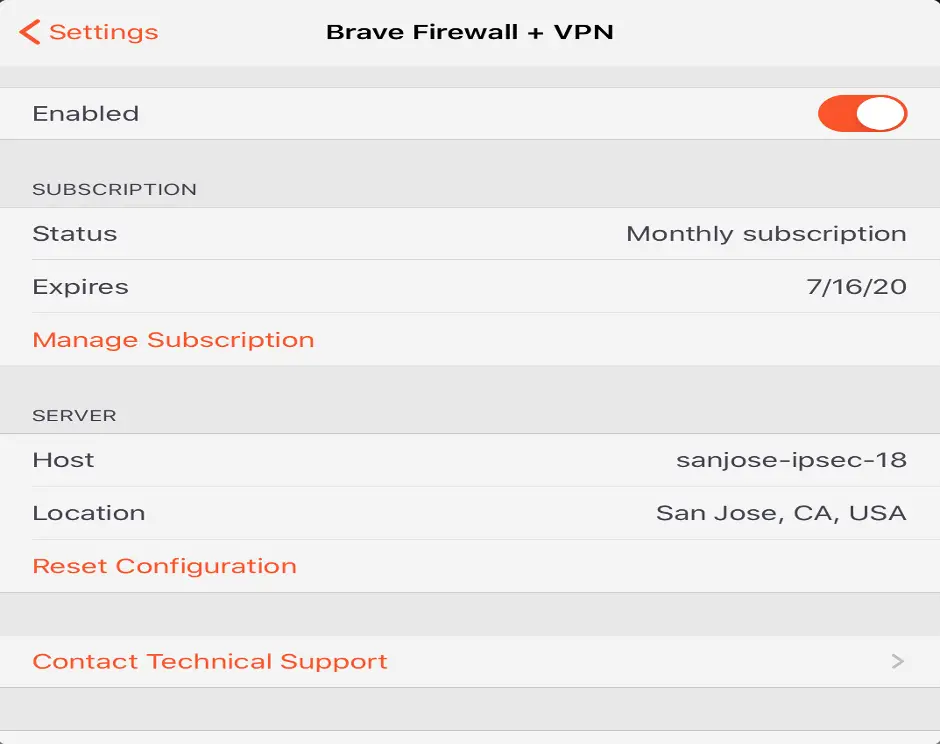Select the Location row
941x745 pixels.
click(x=470, y=513)
